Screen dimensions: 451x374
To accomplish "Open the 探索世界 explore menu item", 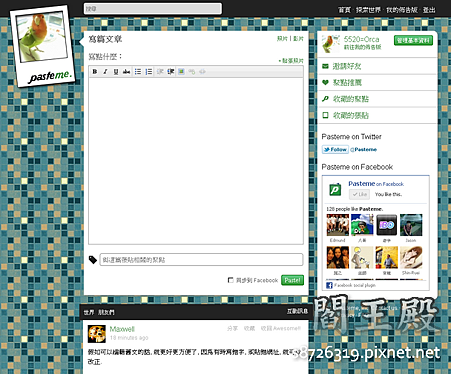I will (368, 10).
